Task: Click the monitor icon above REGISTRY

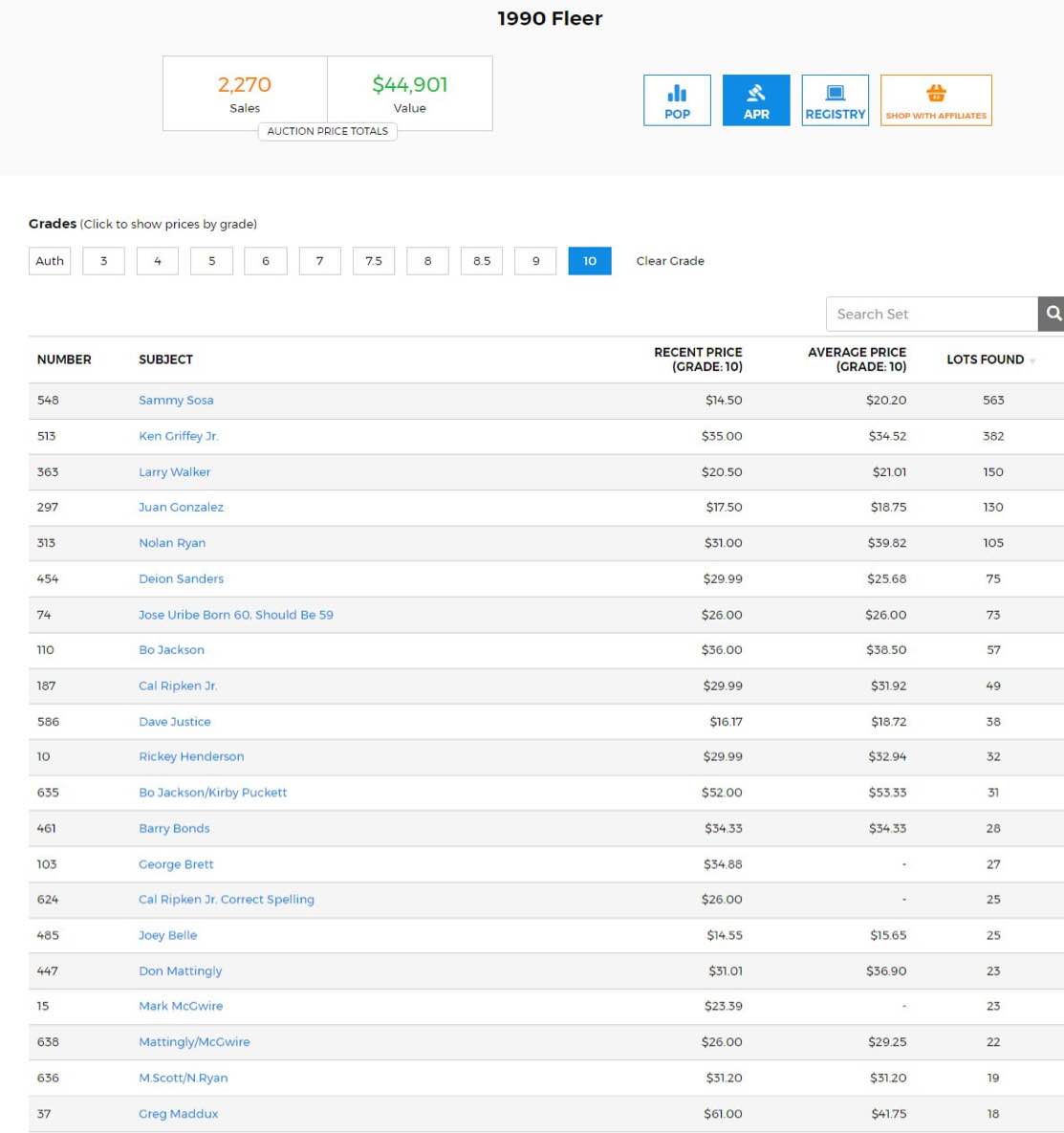Action: (835, 92)
